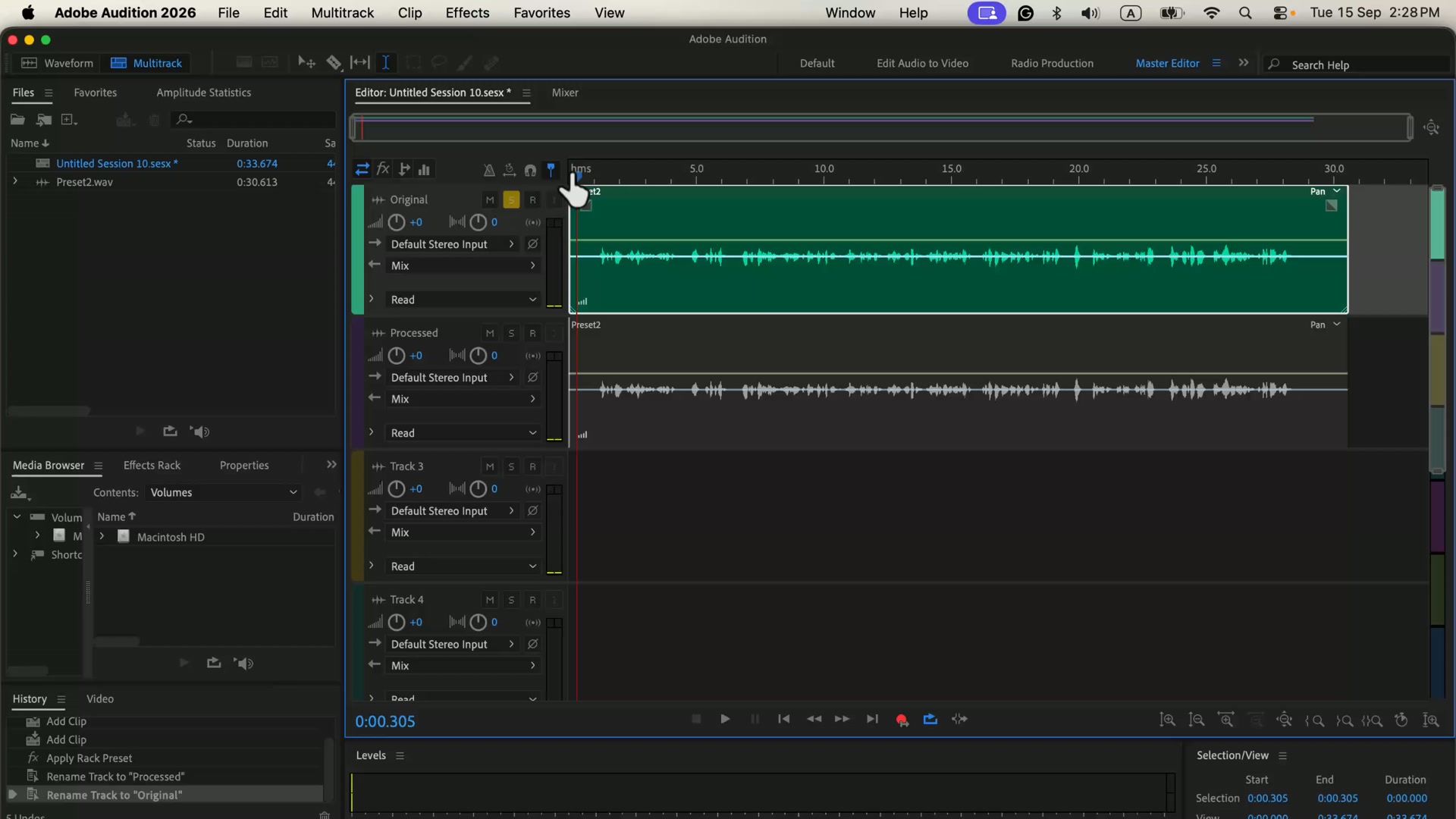Click the Wi-Fi icon in menu bar
Screen dimensions: 1456x819
[x=1212, y=13]
